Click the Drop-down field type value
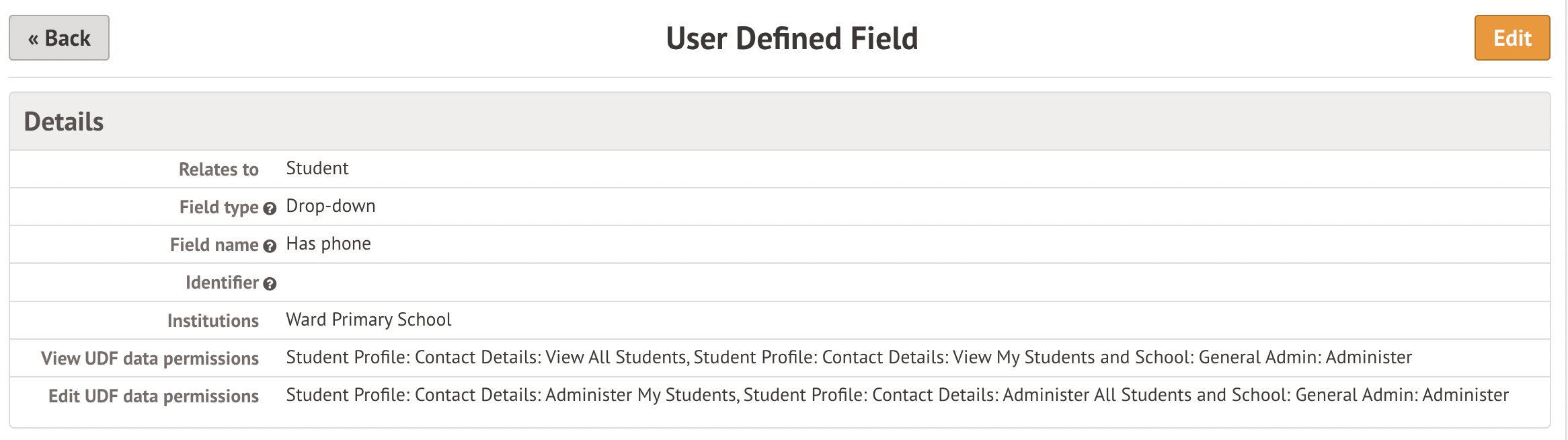The width and height of the screenshot is (1568, 440). click(x=330, y=206)
